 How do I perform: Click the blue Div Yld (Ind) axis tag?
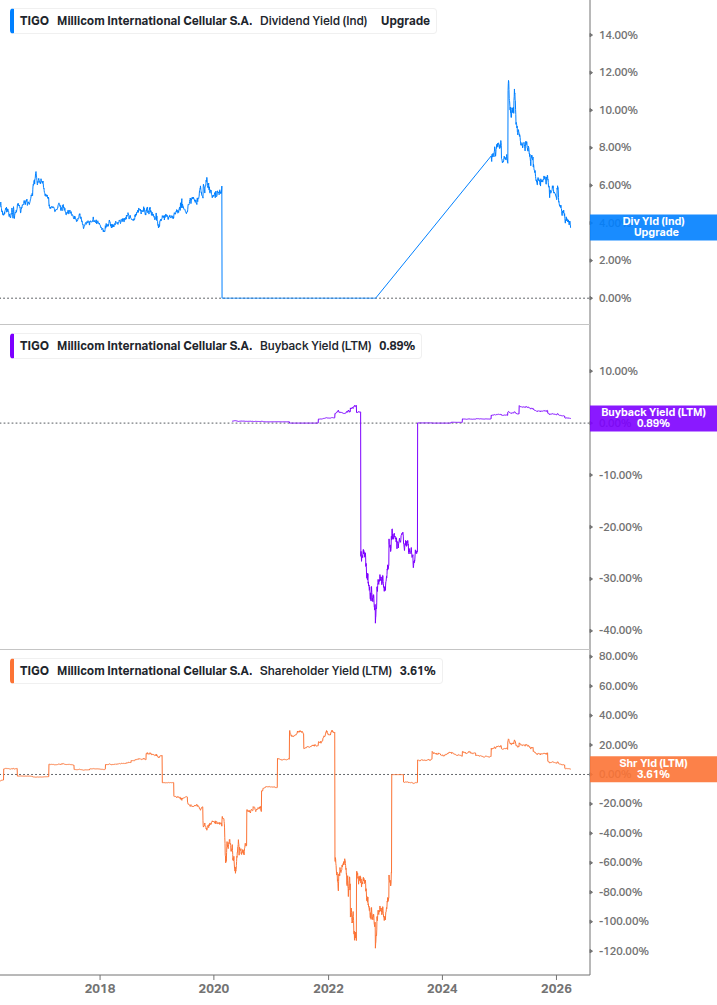(653, 227)
